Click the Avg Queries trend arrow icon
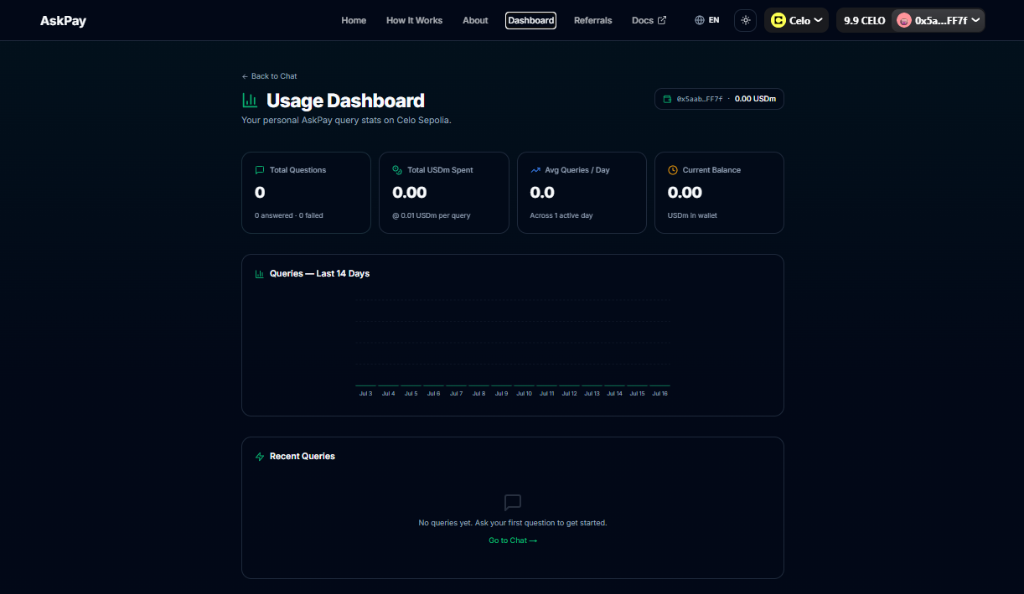 tap(535, 170)
